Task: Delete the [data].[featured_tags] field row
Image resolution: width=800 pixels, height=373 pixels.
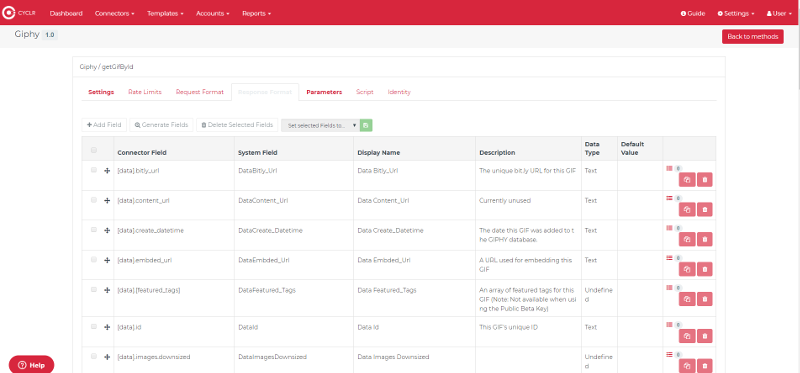Action: click(x=705, y=299)
